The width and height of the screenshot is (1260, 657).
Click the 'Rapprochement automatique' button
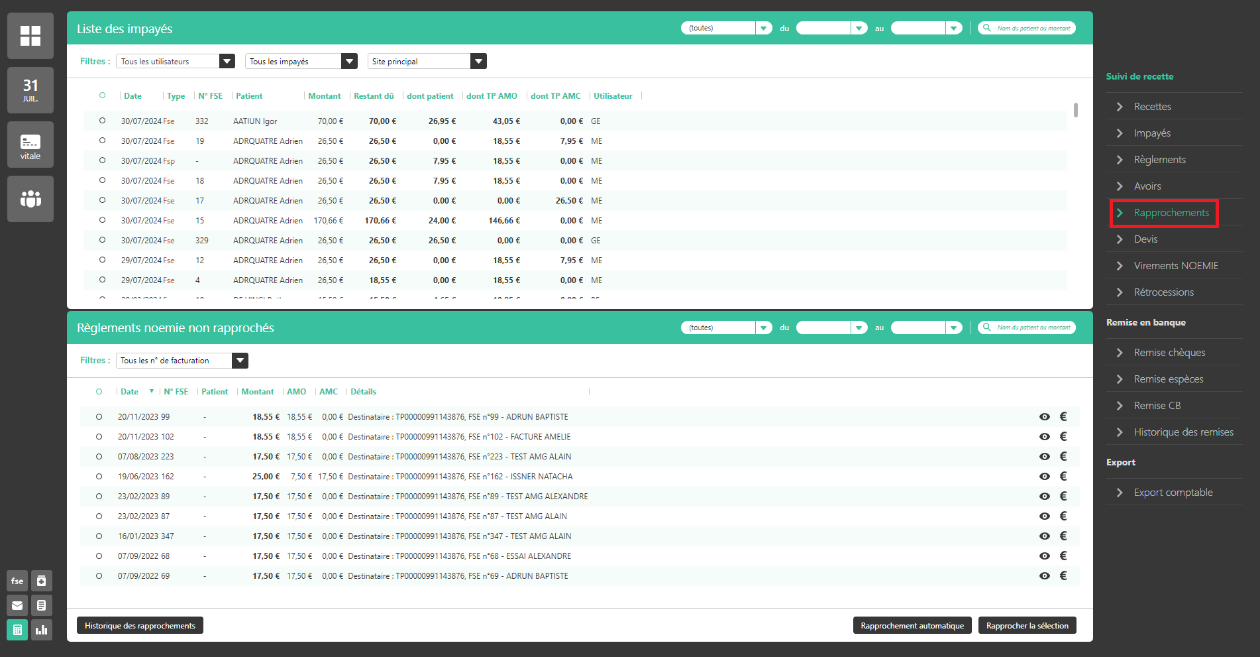912,626
